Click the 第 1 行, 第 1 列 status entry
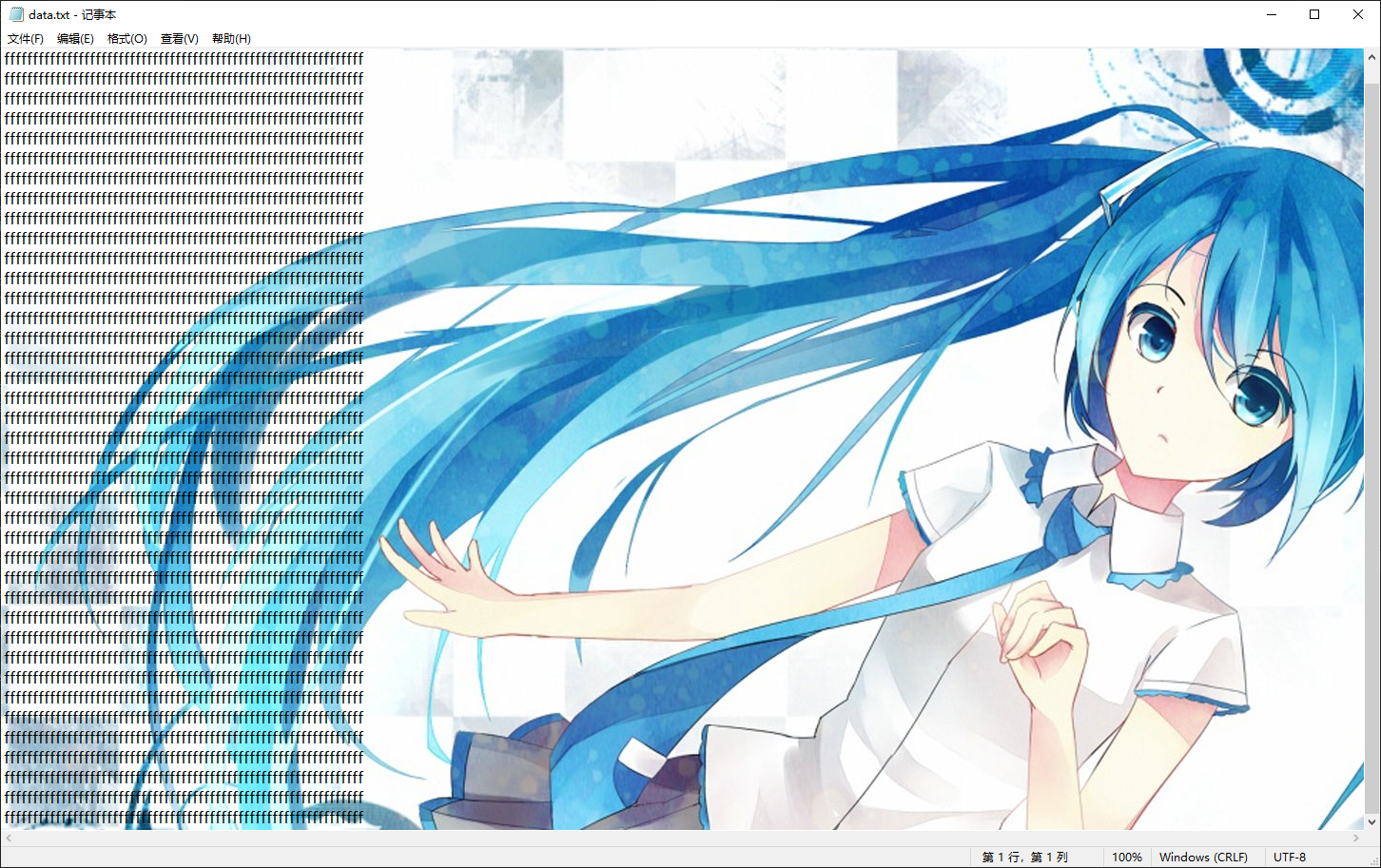 pyautogui.click(x=1025, y=858)
